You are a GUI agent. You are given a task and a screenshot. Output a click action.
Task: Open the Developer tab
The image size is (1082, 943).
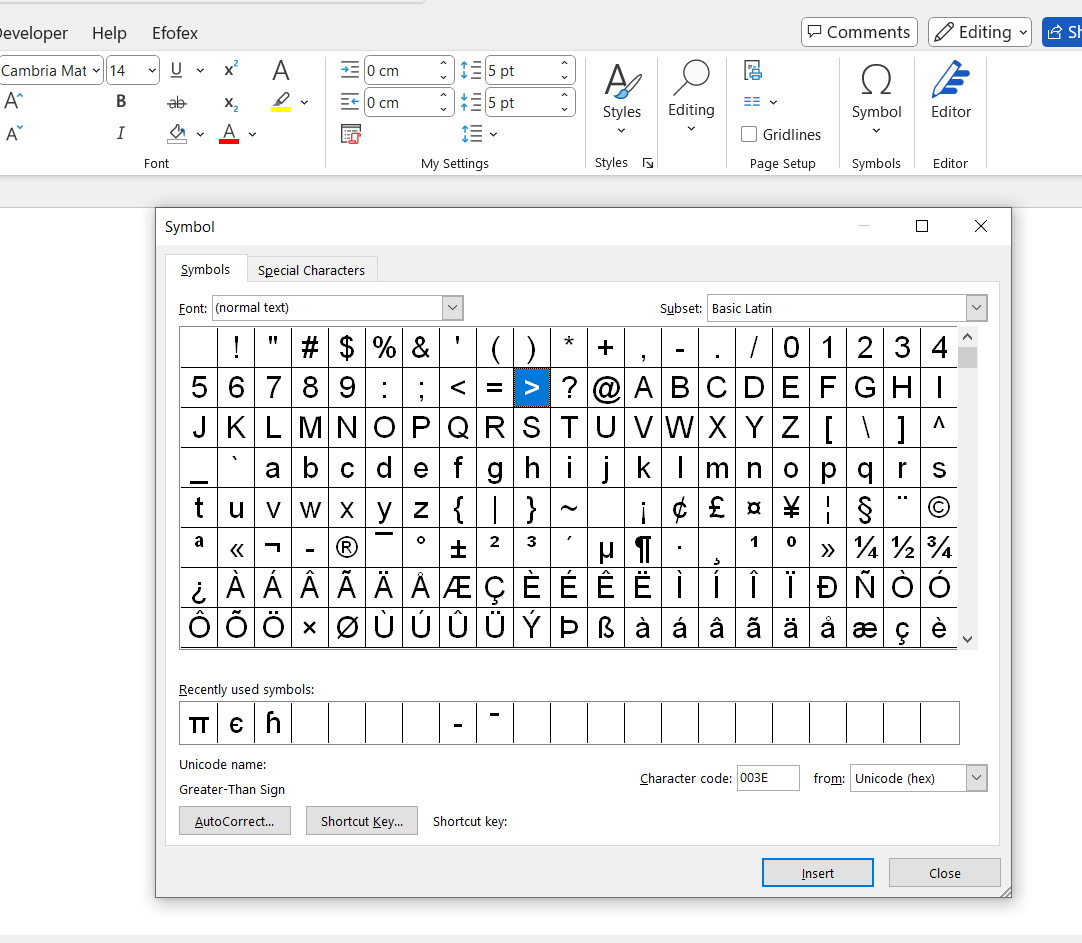pos(33,32)
